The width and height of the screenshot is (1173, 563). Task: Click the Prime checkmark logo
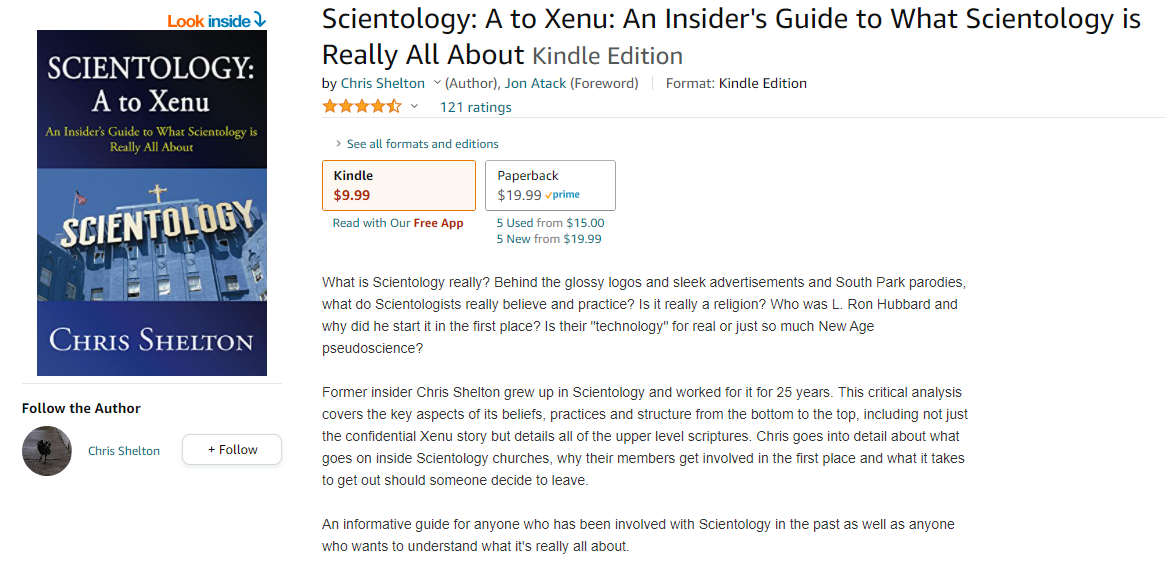(x=563, y=196)
